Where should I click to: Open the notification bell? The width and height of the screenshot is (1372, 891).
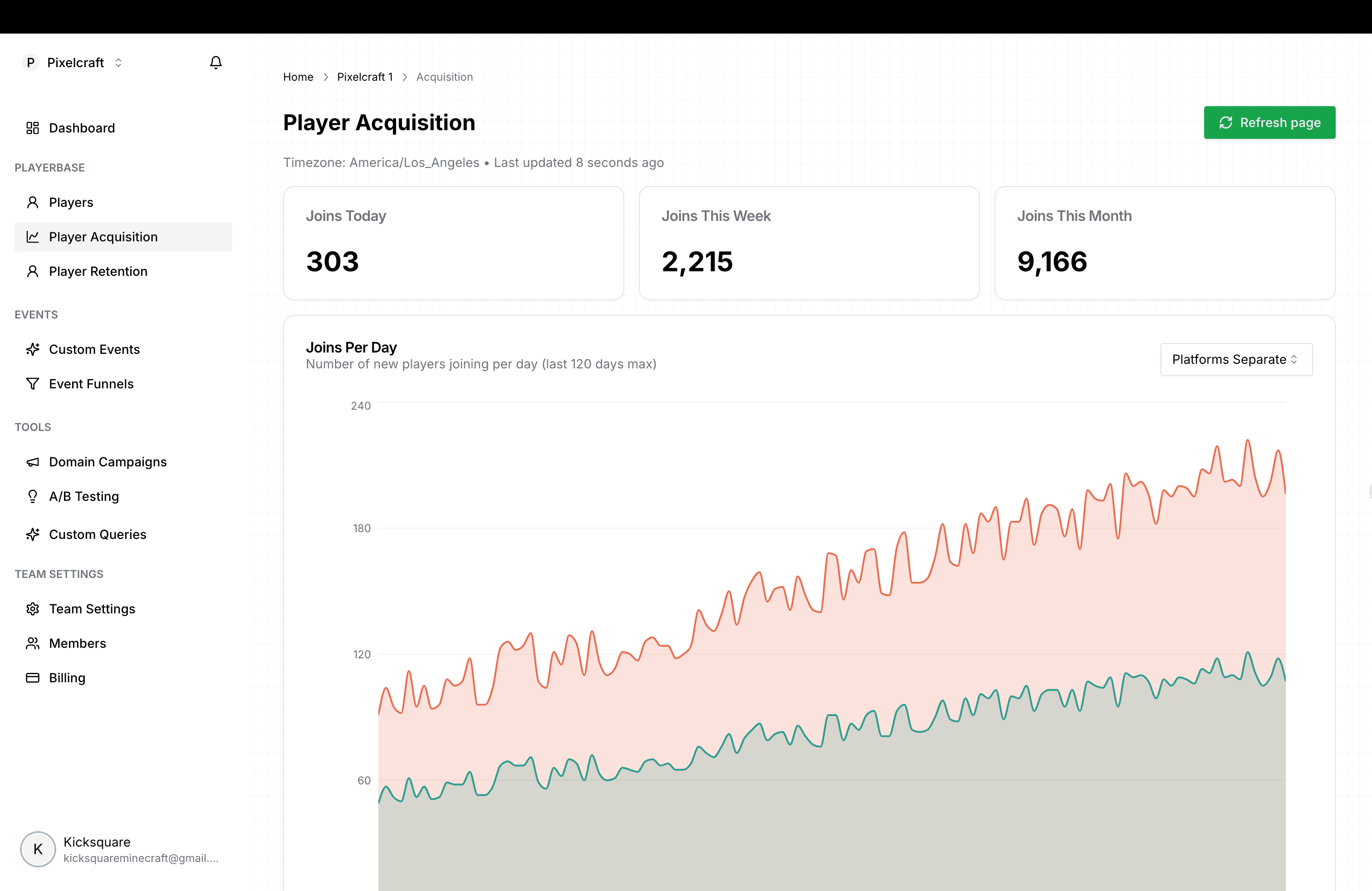pos(216,62)
